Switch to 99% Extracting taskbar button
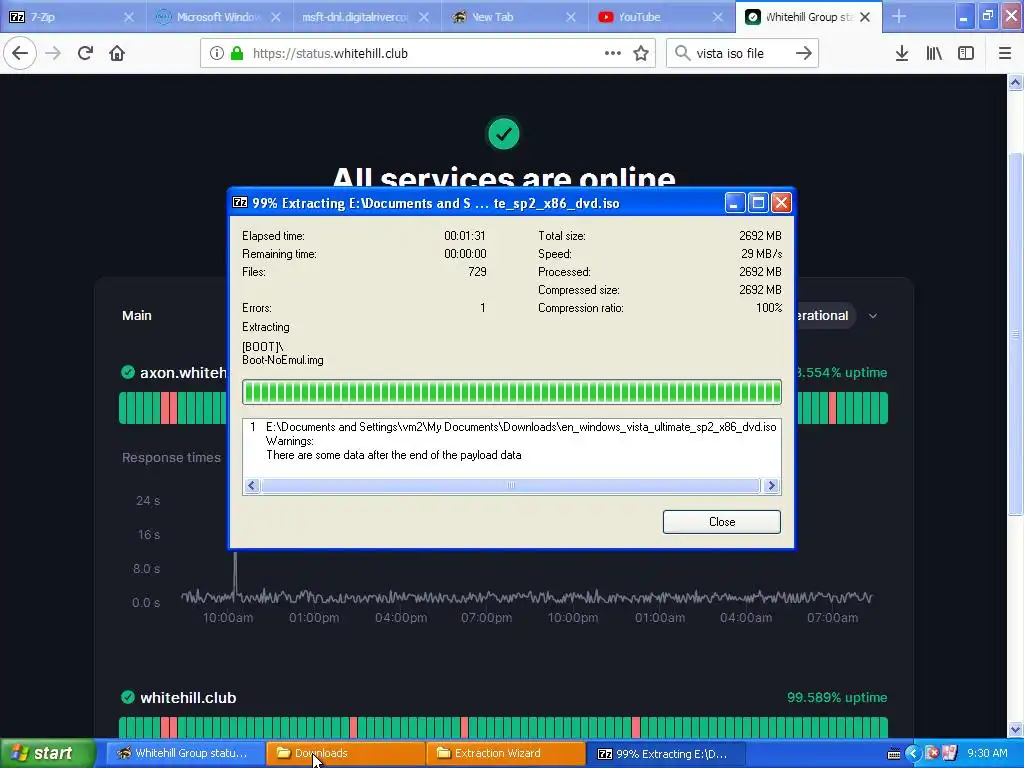1024x768 pixels. [x=665, y=754]
